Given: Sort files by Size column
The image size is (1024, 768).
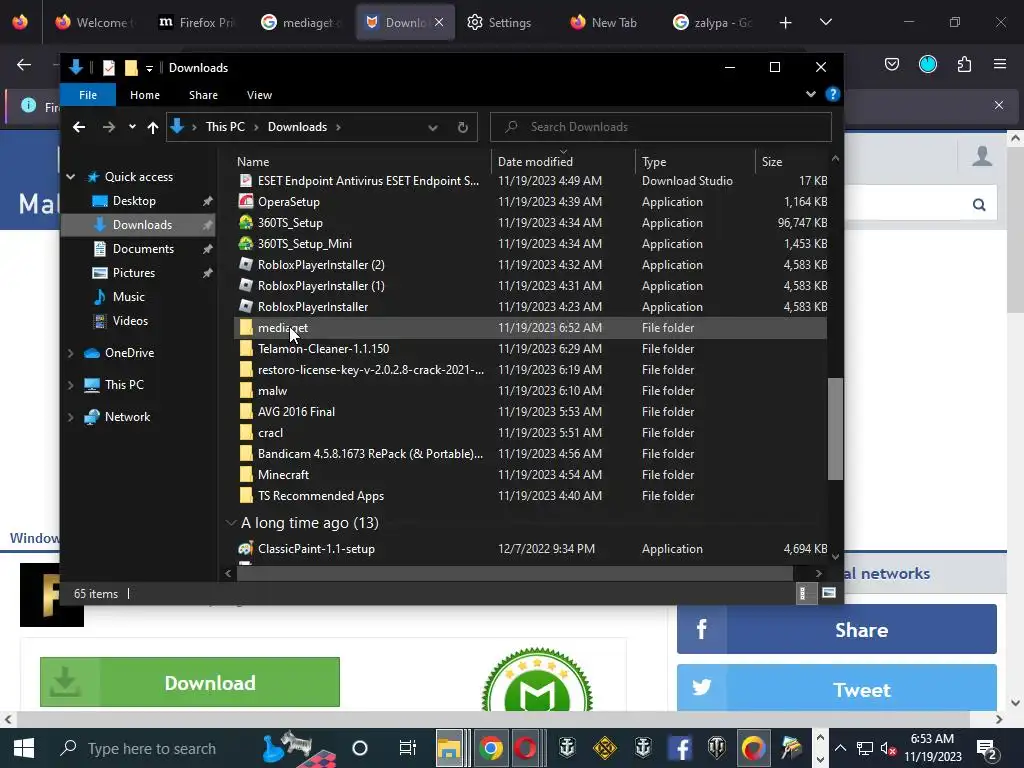Looking at the screenshot, I should 772,161.
